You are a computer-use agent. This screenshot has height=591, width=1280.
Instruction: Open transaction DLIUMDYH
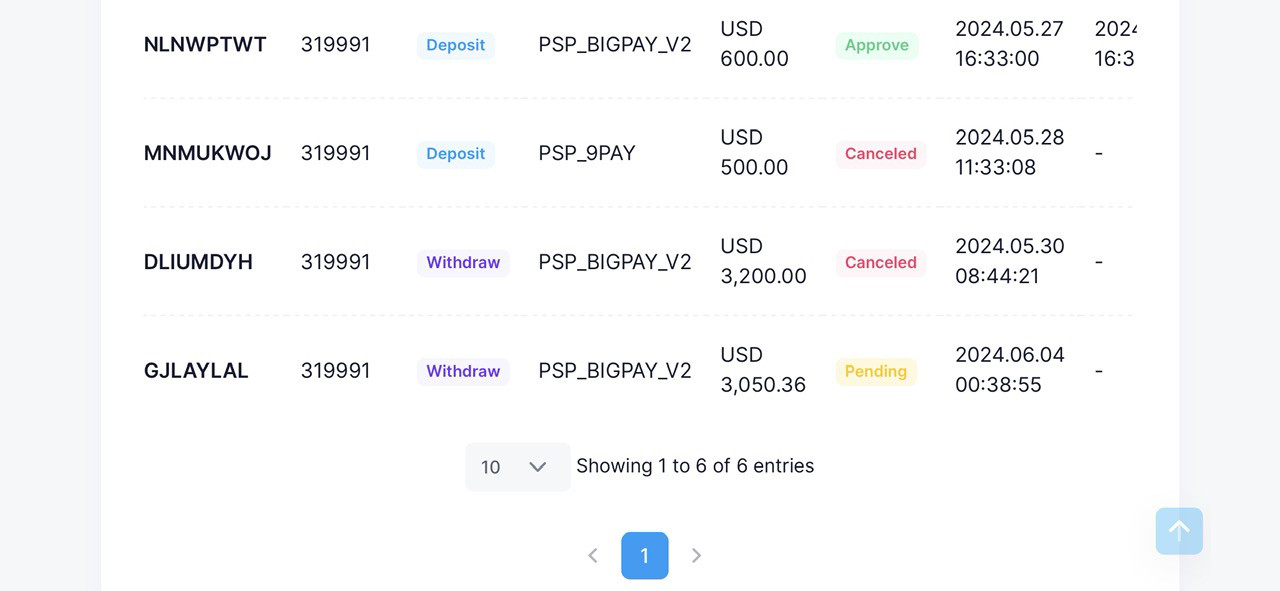tap(198, 262)
